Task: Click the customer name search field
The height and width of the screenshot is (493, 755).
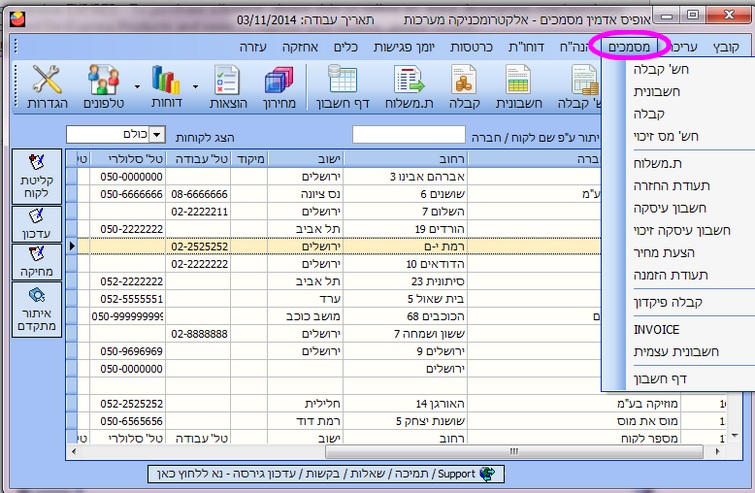Action: (408, 134)
